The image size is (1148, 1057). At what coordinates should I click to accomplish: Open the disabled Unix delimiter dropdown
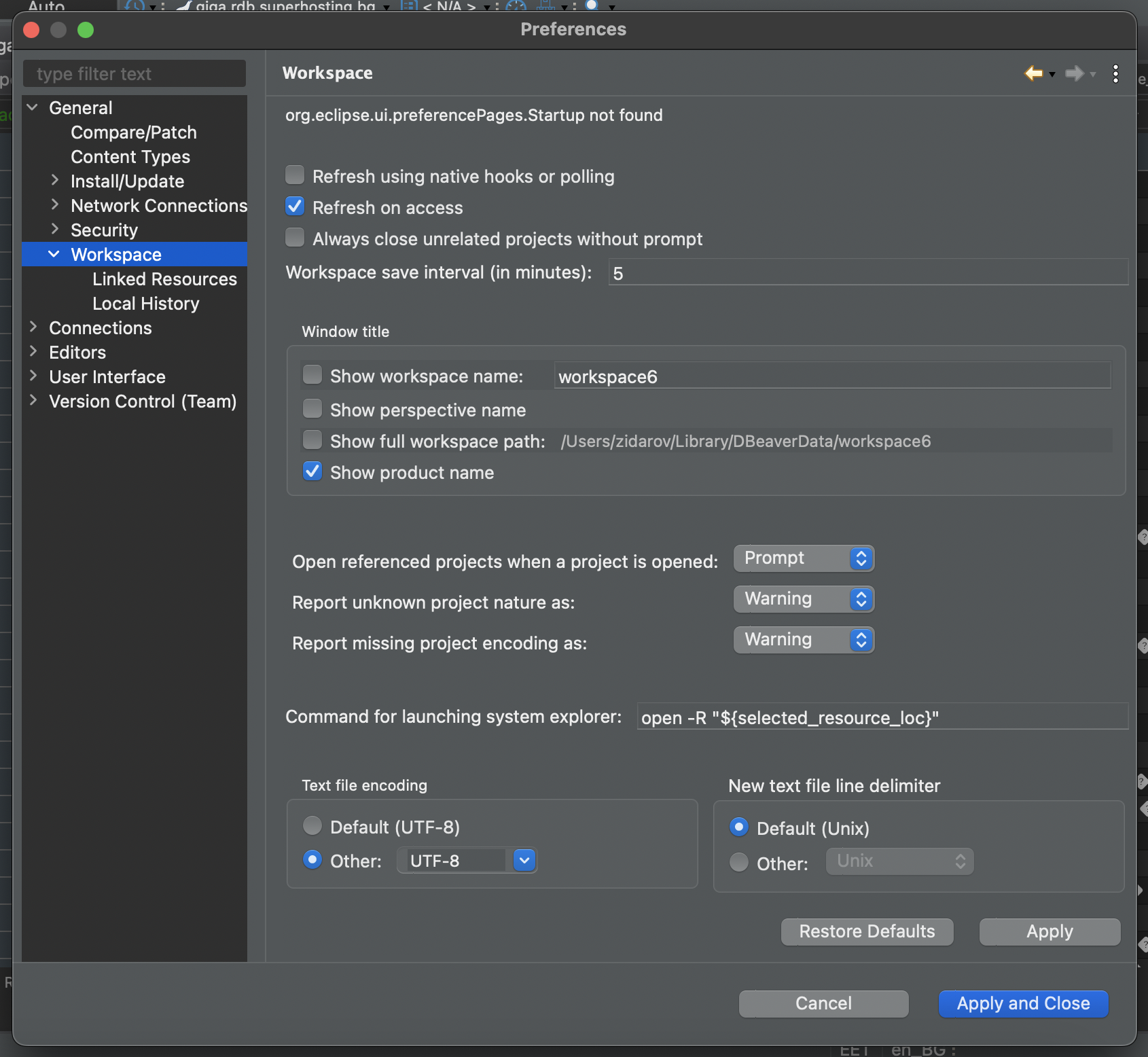[x=900, y=861]
